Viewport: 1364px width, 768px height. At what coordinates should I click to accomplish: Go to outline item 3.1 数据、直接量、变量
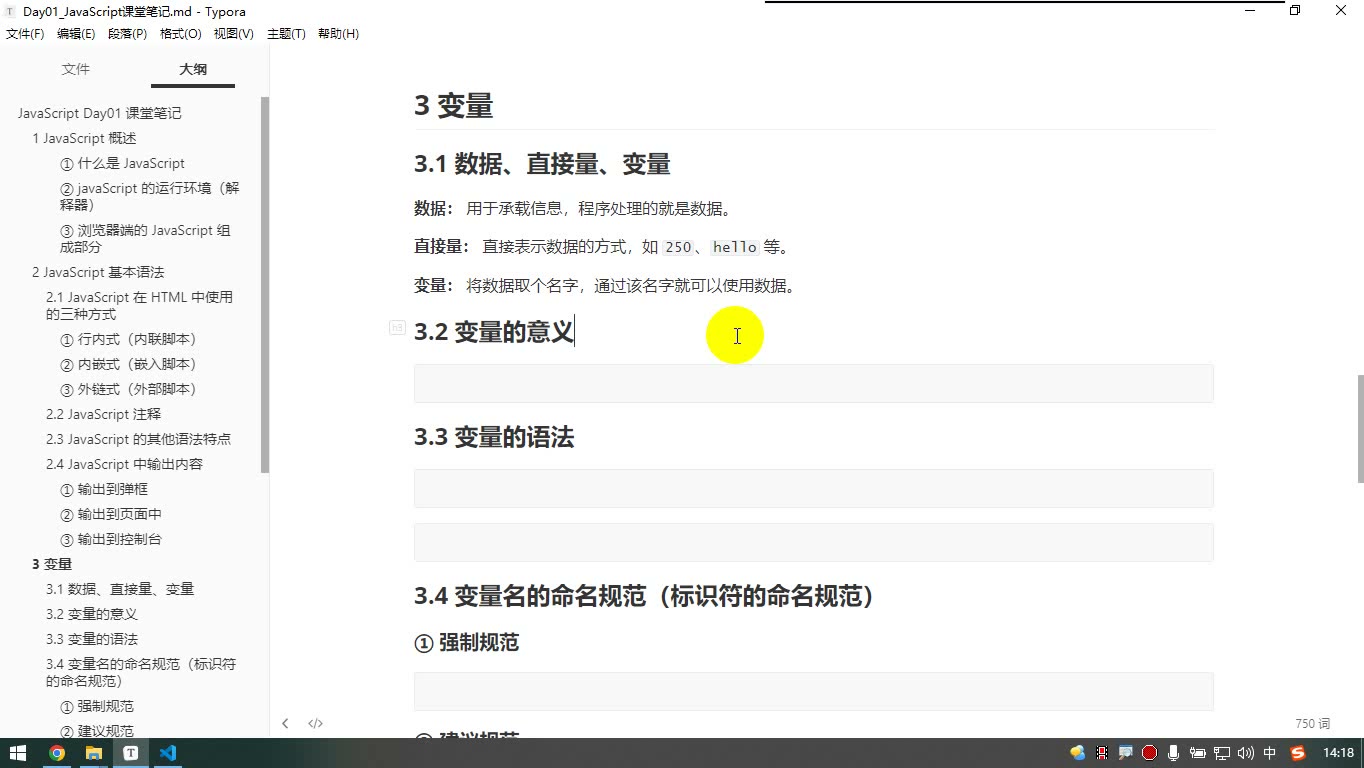[x=120, y=589]
